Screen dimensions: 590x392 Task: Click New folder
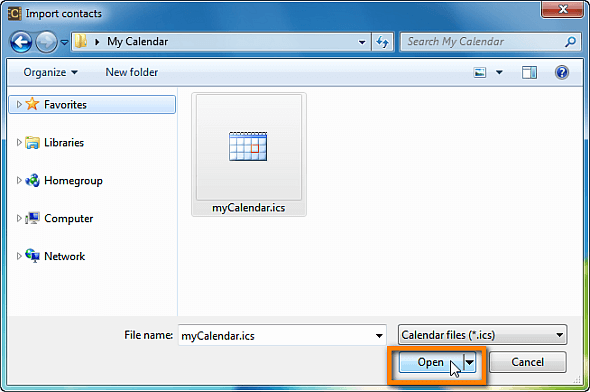[x=132, y=72]
